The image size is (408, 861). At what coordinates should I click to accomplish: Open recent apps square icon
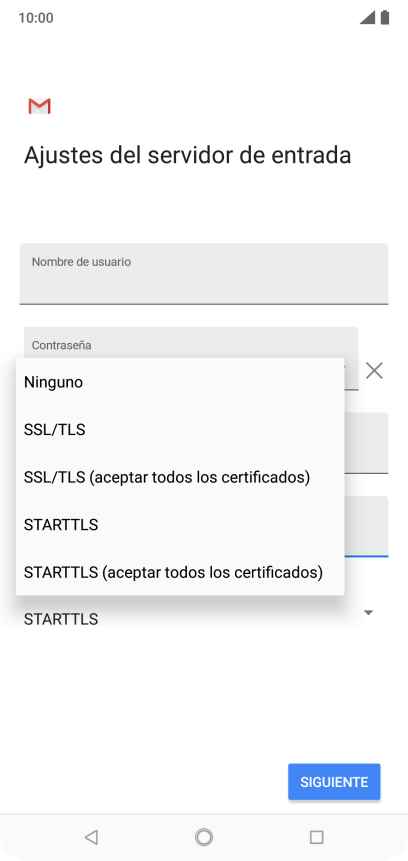[x=316, y=837]
